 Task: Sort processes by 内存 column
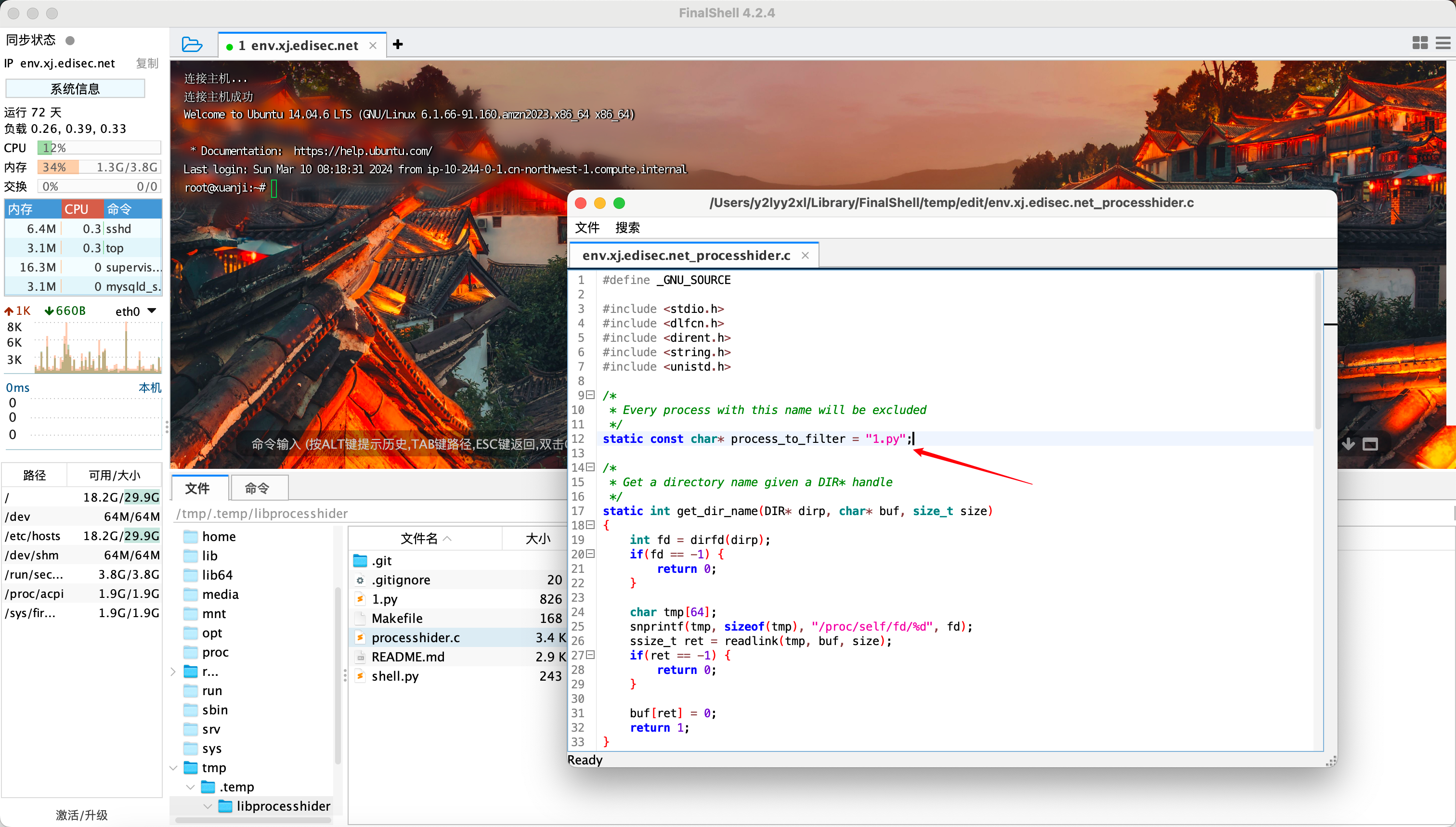click(x=32, y=209)
